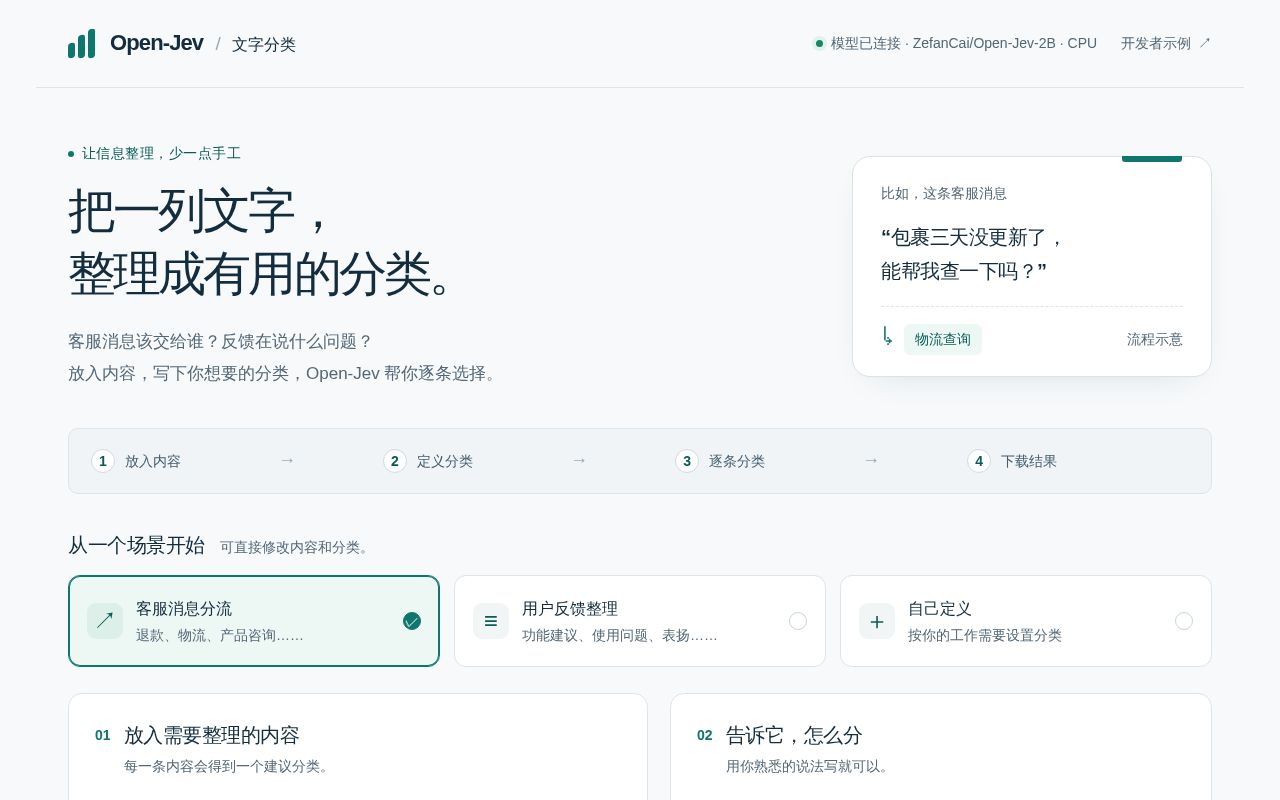Viewport: 1280px width, 800px height.
Task: Click the sample message text 包裹三天没更新了
Action: tap(972, 237)
